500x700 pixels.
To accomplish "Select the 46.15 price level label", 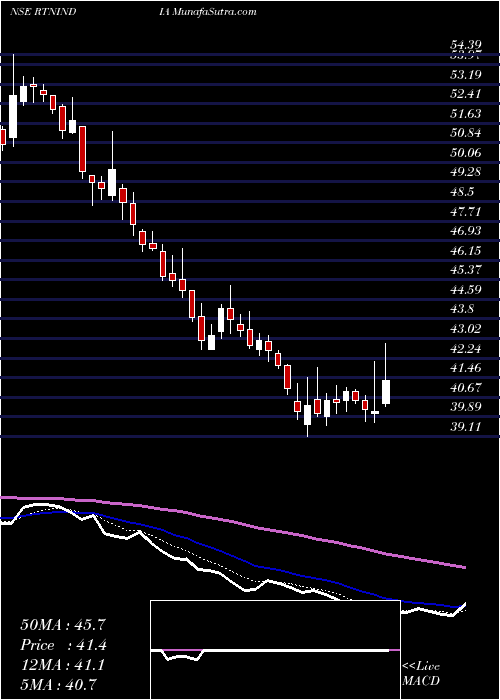I will click(465, 250).
